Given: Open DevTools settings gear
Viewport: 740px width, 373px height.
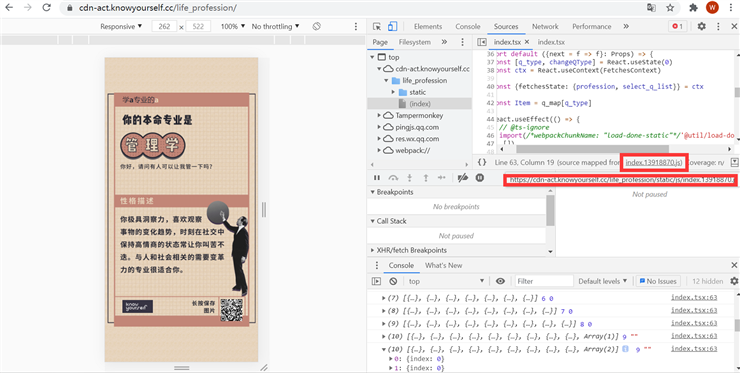Looking at the screenshot, I should pyautogui.click(x=702, y=26).
